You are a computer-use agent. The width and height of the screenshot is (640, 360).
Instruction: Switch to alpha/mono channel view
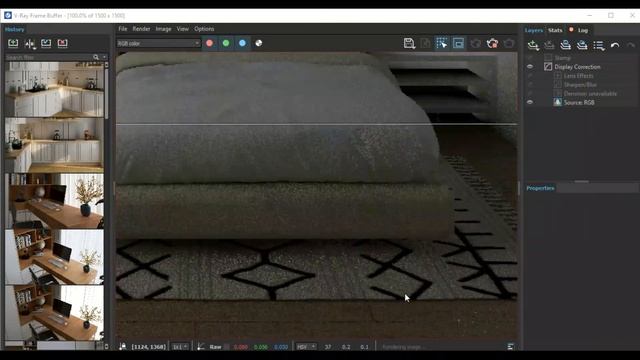(258, 43)
